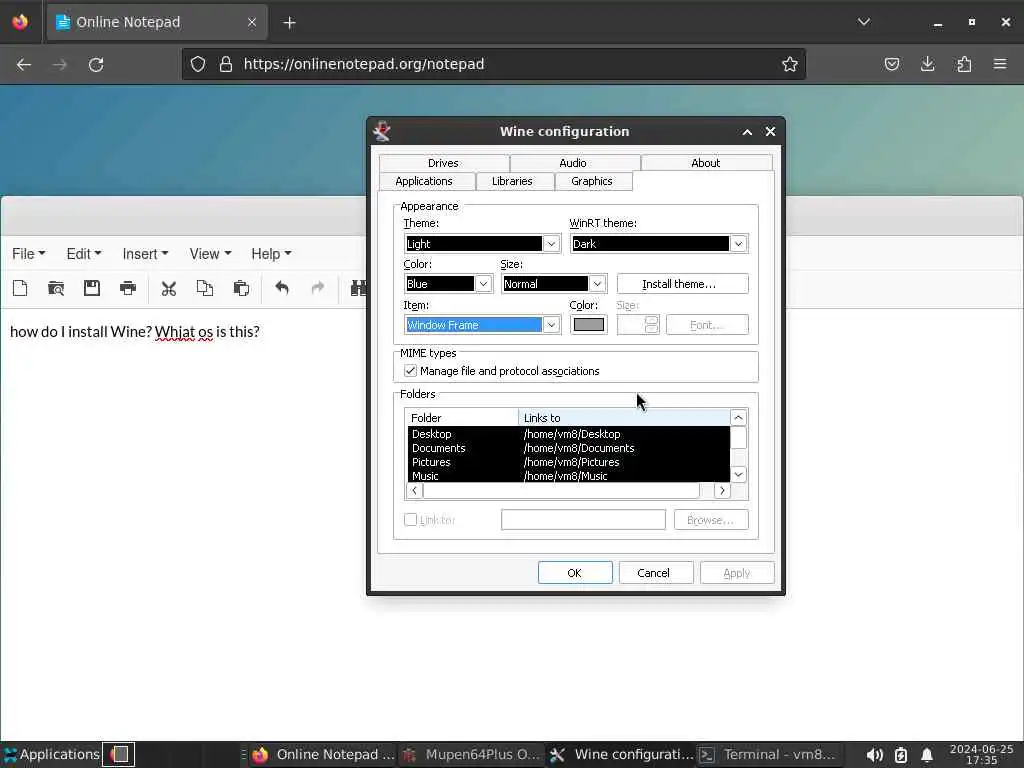1024x768 pixels.
Task: Click the Browse... button
Action: tap(711, 520)
